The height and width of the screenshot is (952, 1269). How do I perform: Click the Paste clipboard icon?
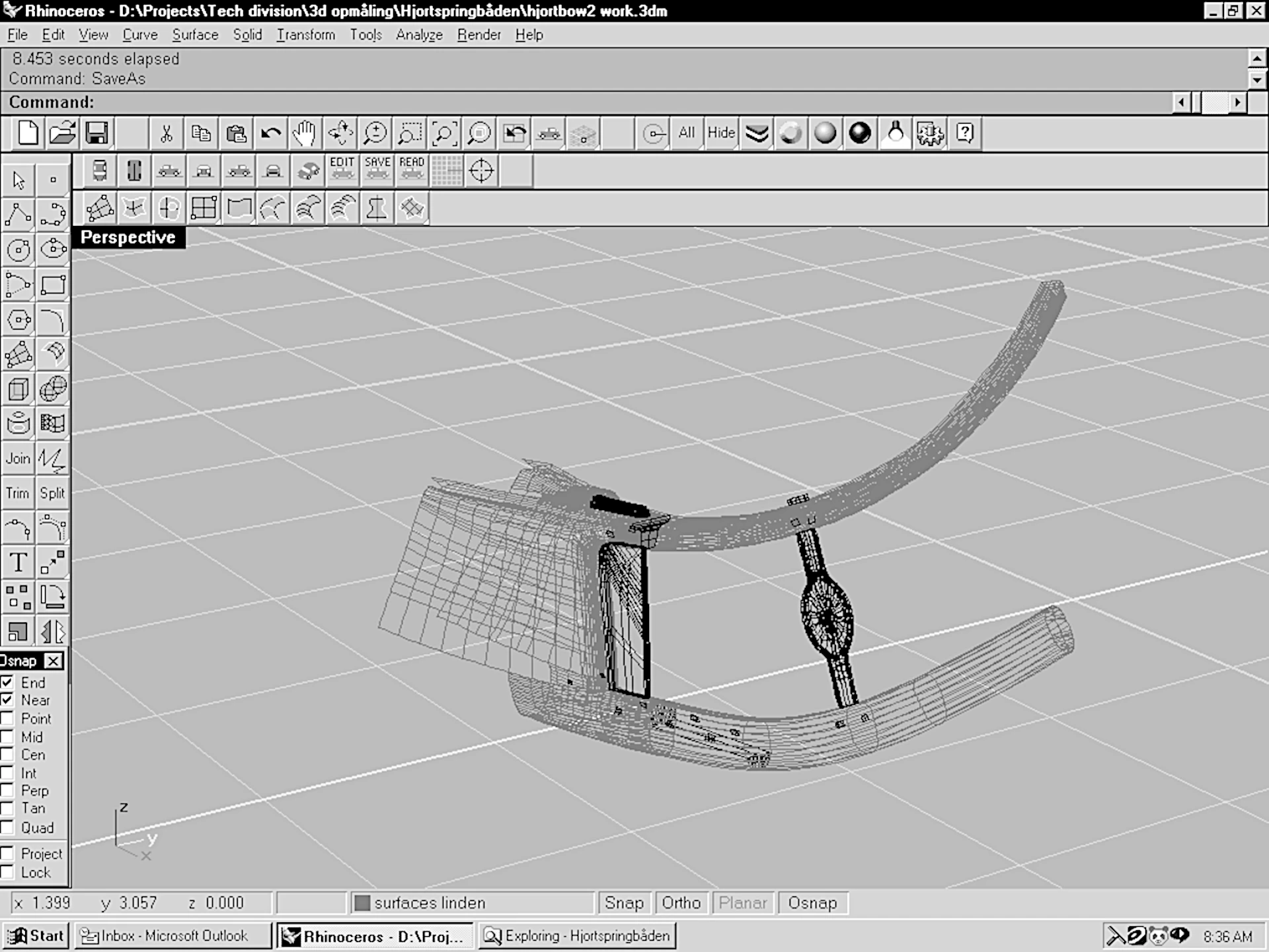click(236, 133)
